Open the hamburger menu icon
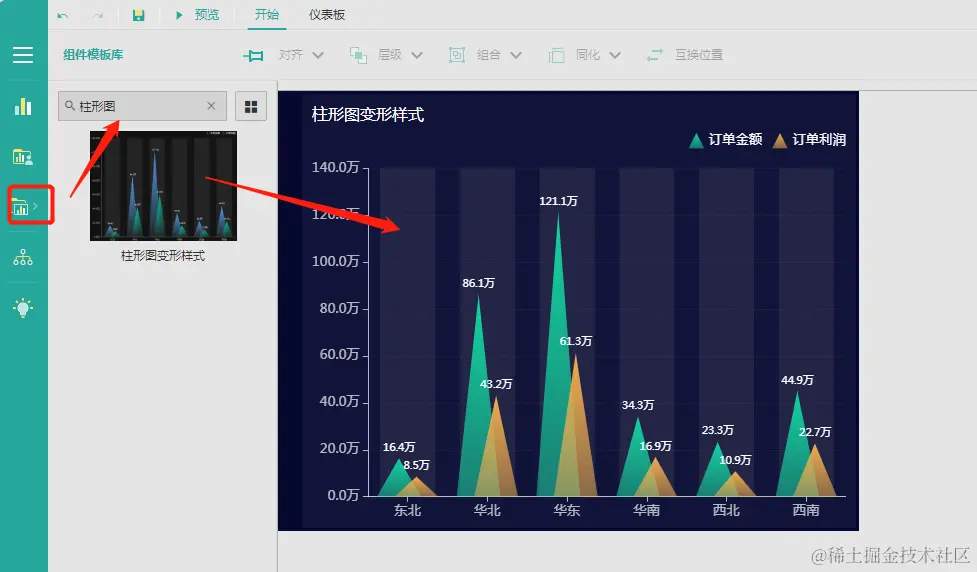 tap(23, 55)
